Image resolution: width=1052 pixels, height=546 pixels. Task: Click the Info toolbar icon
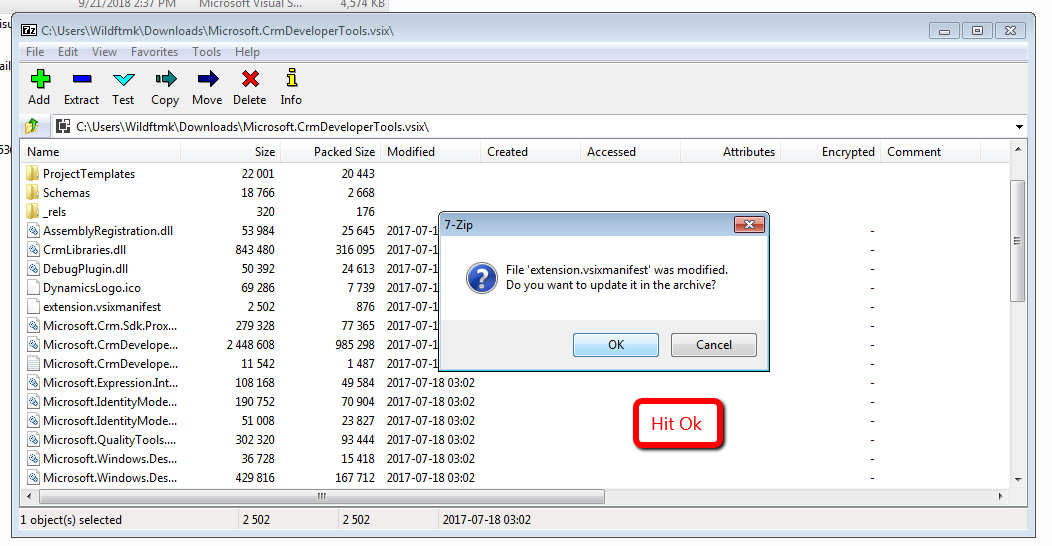pyautogui.click(x=291, y=78)
